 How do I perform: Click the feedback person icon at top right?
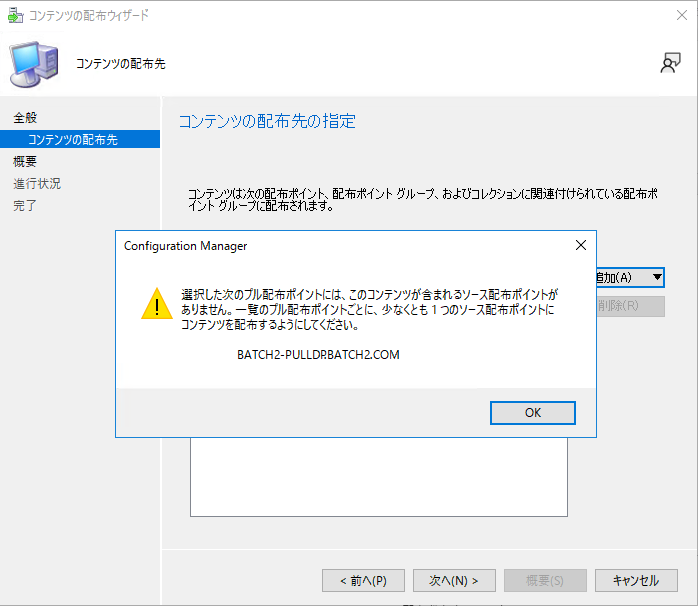point(670,63)
